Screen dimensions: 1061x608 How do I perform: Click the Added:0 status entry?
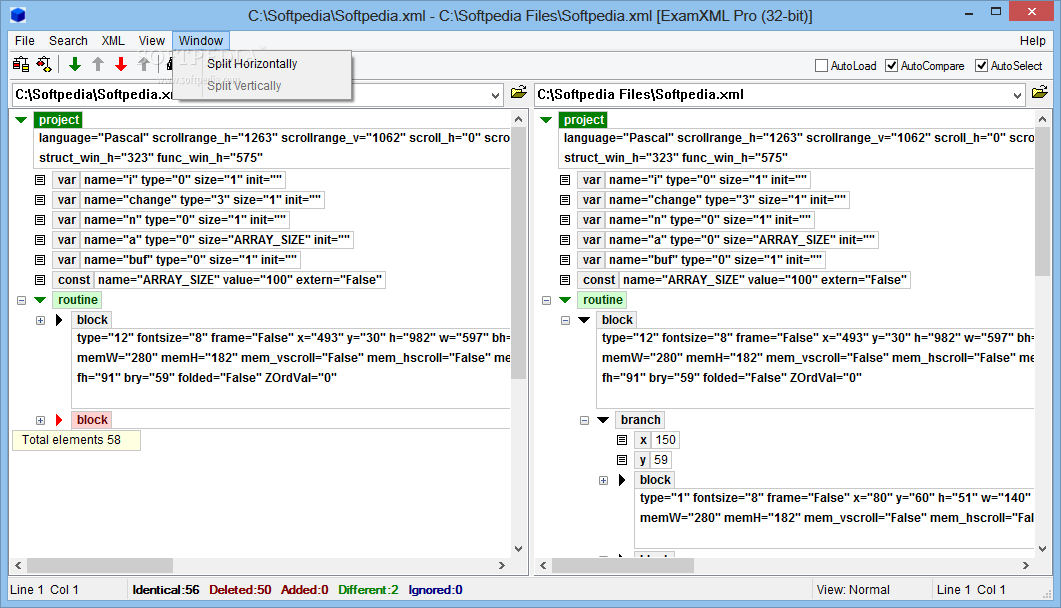pos(304,590)
